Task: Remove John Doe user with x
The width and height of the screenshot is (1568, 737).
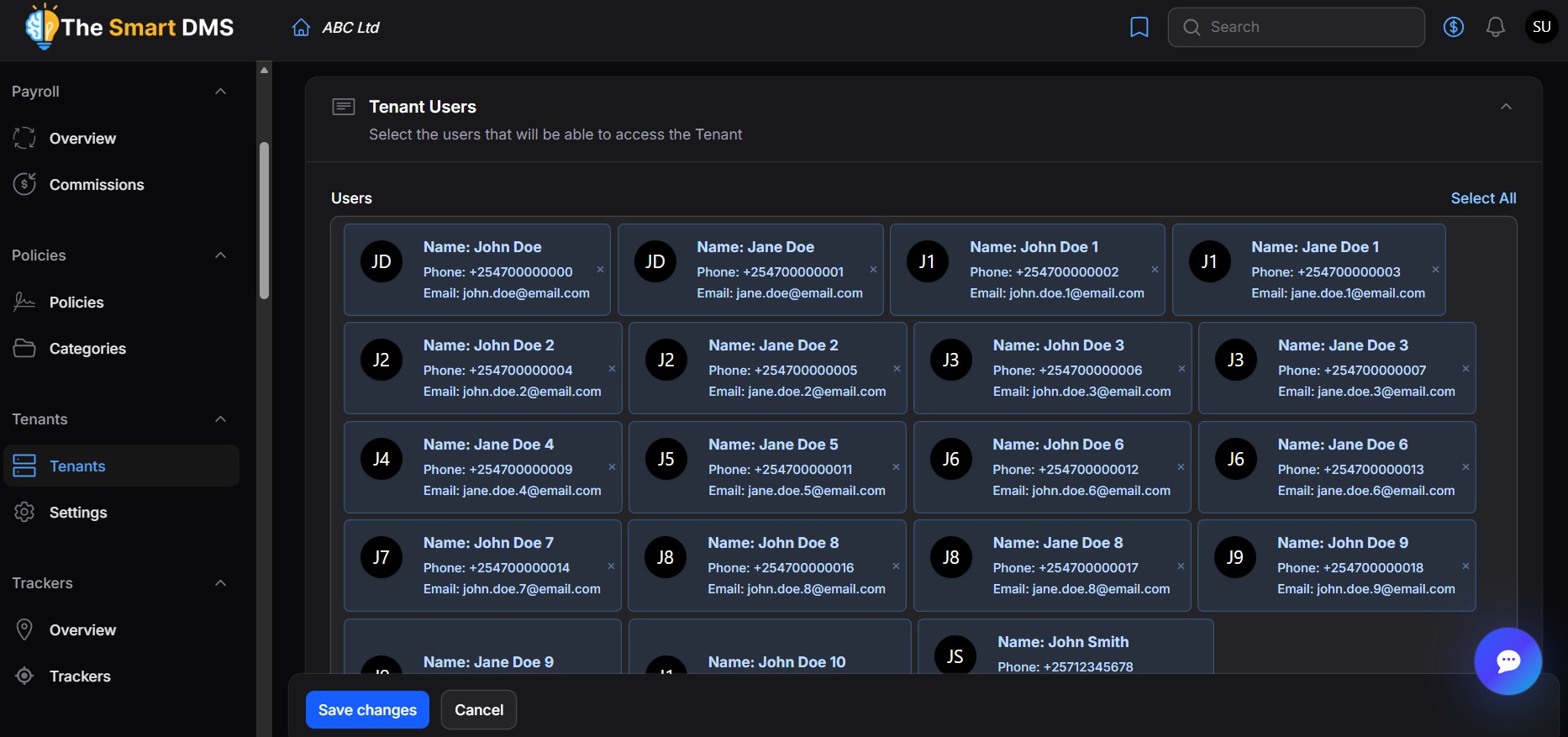Action: point(600,270)
